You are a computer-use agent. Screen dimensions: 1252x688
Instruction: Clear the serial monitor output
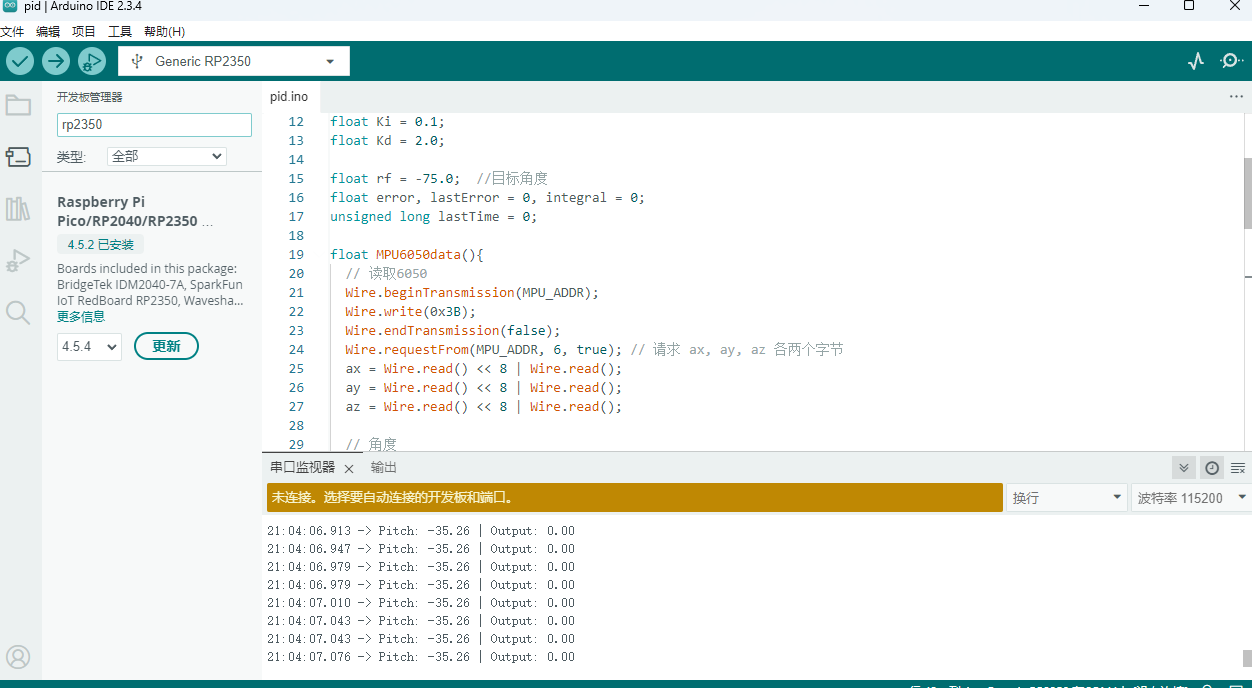pyautogui.click(x=1238, y=468)
